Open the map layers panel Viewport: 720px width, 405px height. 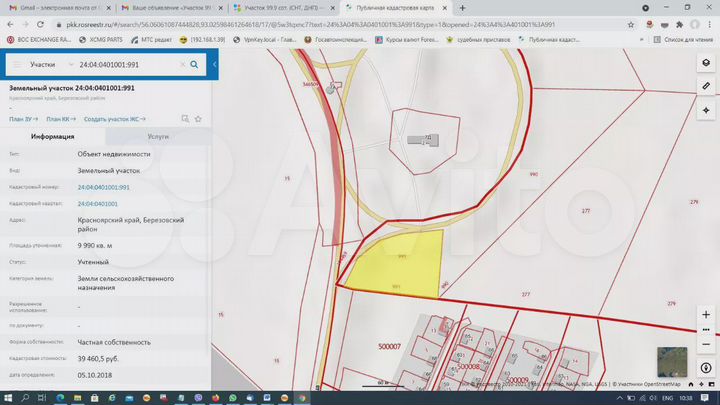[705, 62]
